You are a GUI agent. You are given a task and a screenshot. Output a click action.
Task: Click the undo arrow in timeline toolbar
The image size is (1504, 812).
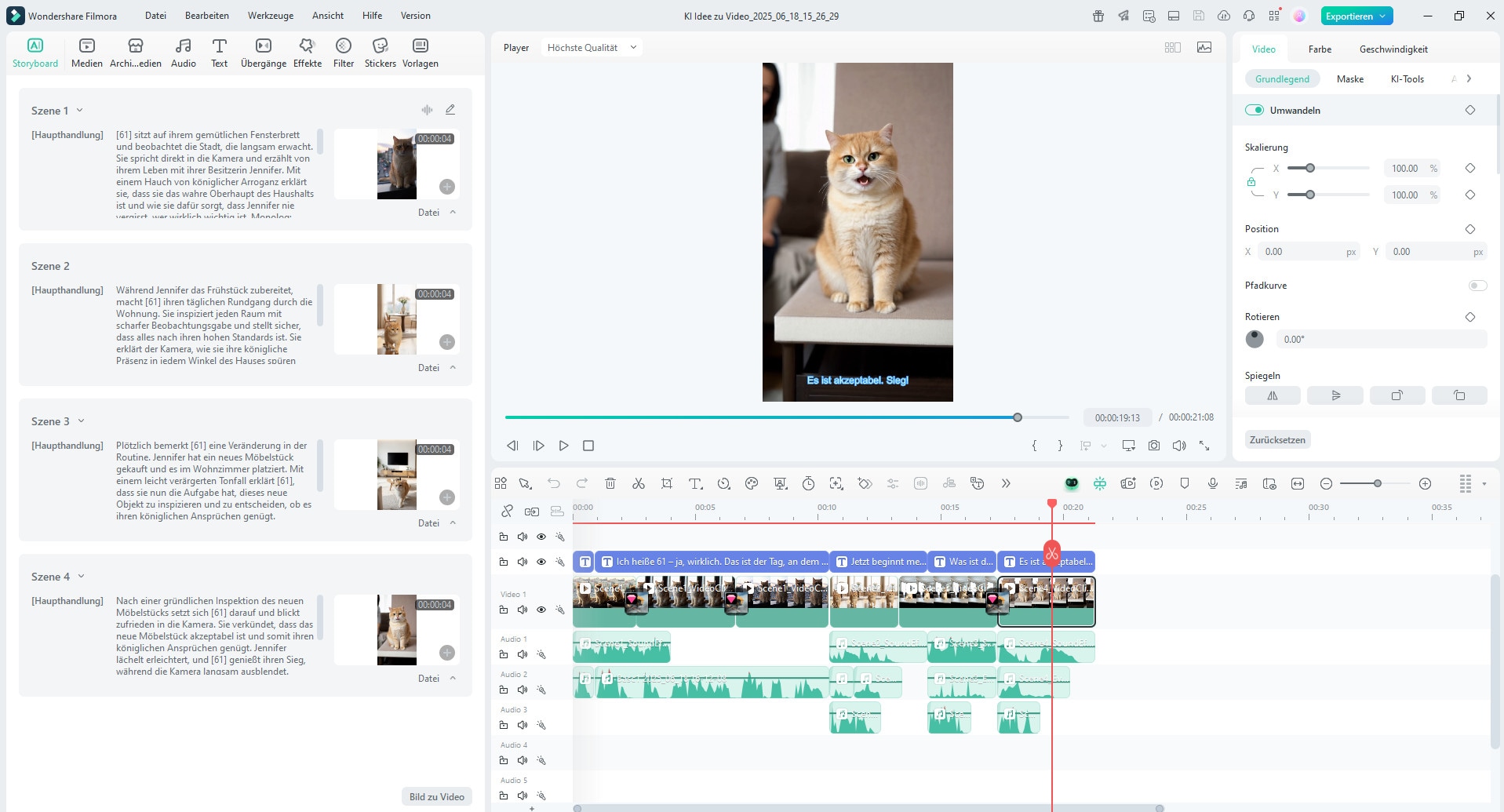pos(554,483)
